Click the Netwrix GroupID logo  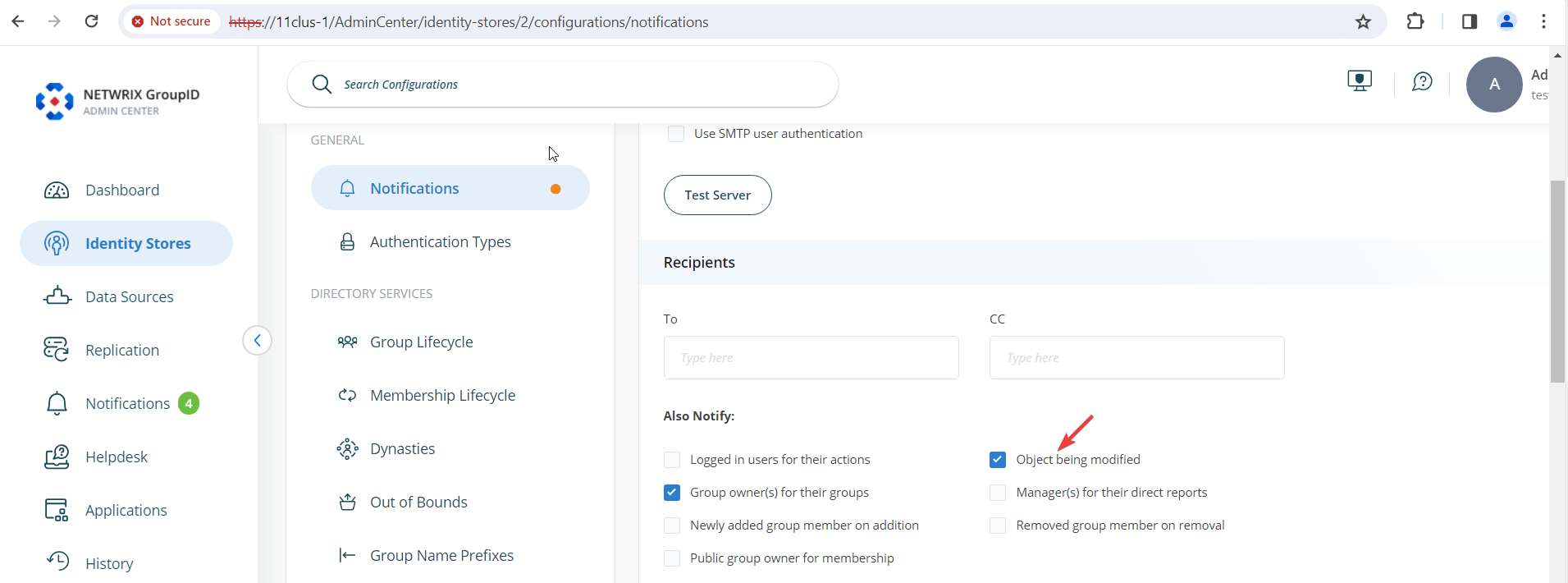[x=118, y=101]
